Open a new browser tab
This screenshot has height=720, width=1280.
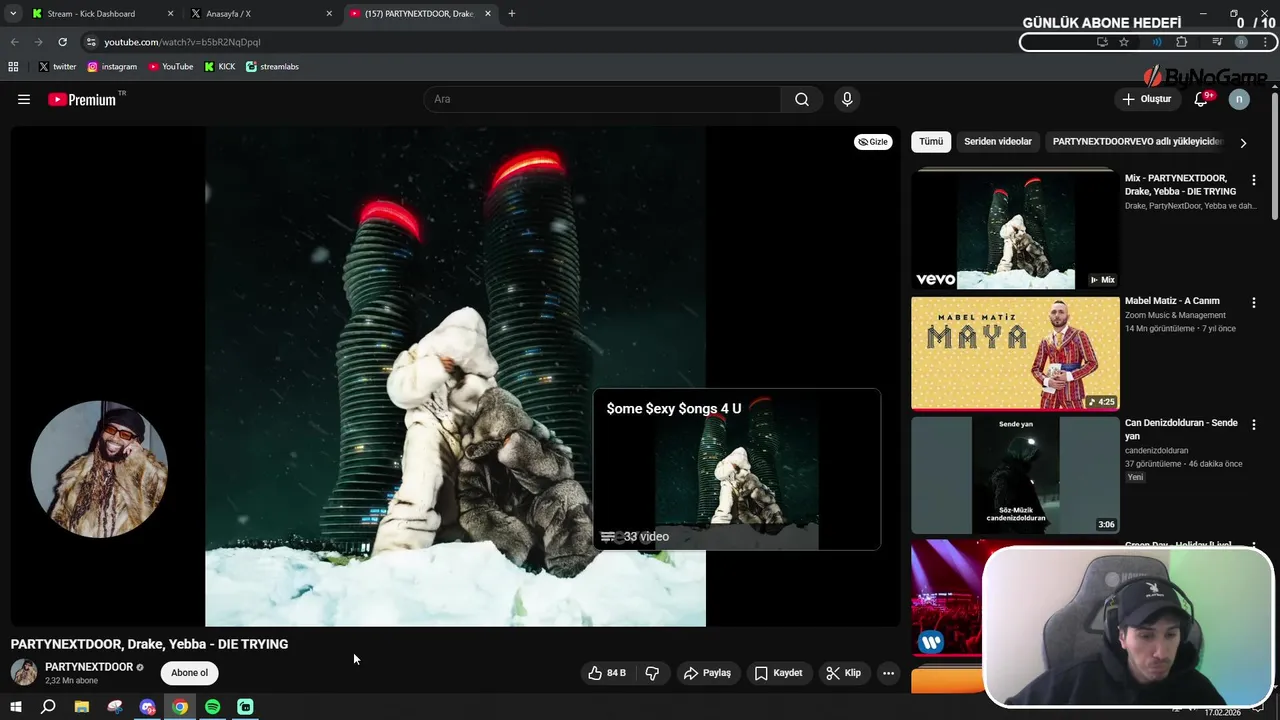tap(511, 14)
